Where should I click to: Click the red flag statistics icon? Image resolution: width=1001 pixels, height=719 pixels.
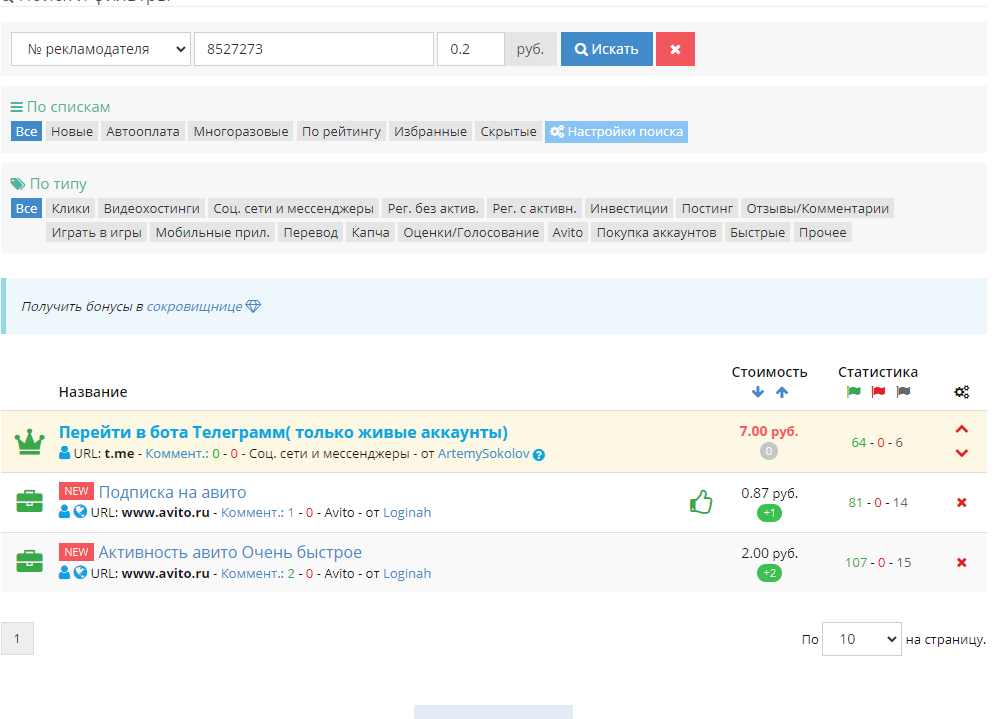(878, 391)
